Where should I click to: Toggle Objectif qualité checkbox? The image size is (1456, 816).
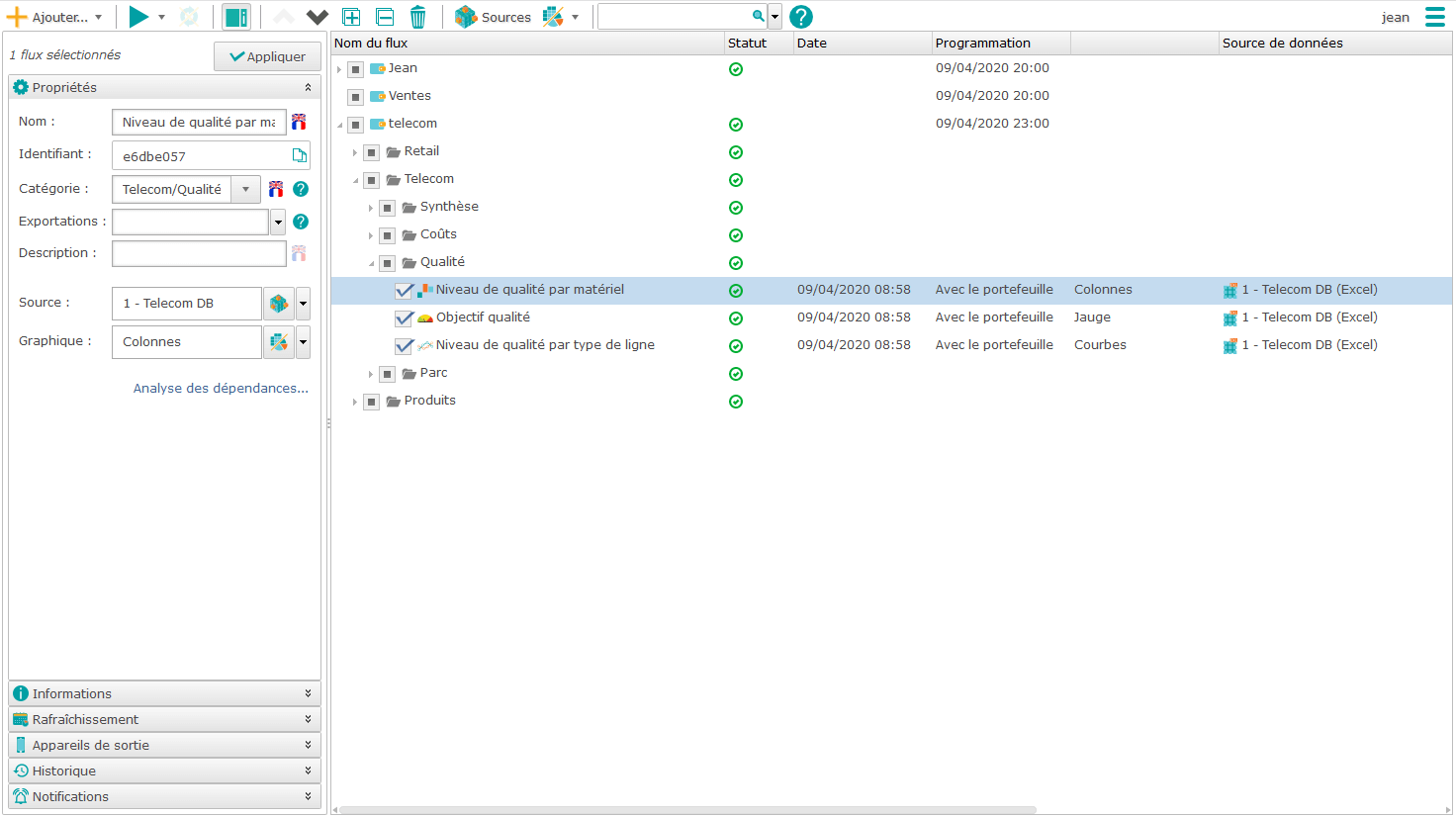404,318
